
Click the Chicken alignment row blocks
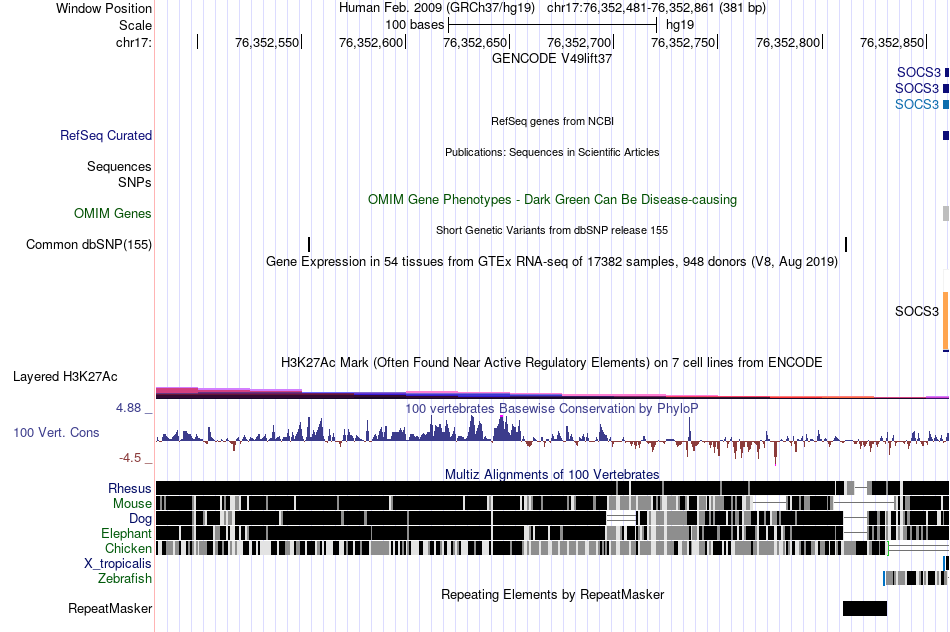(x=552, y=548)
